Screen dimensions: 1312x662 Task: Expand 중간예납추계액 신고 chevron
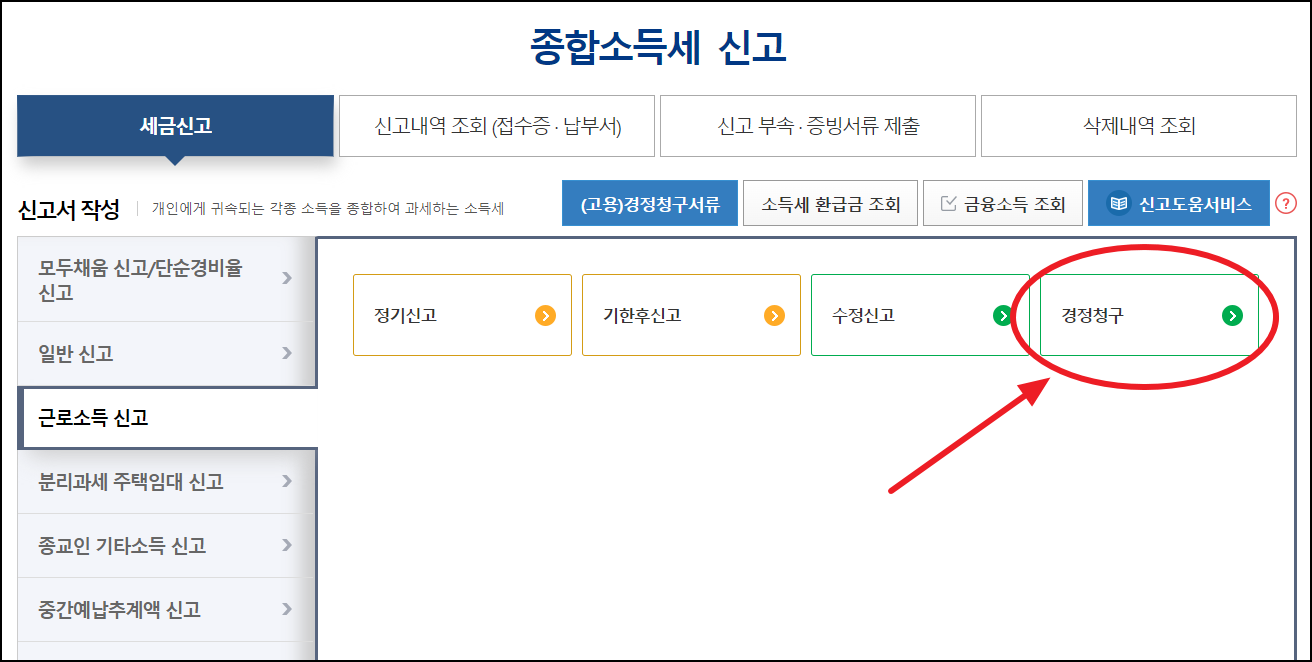(287, 609)
